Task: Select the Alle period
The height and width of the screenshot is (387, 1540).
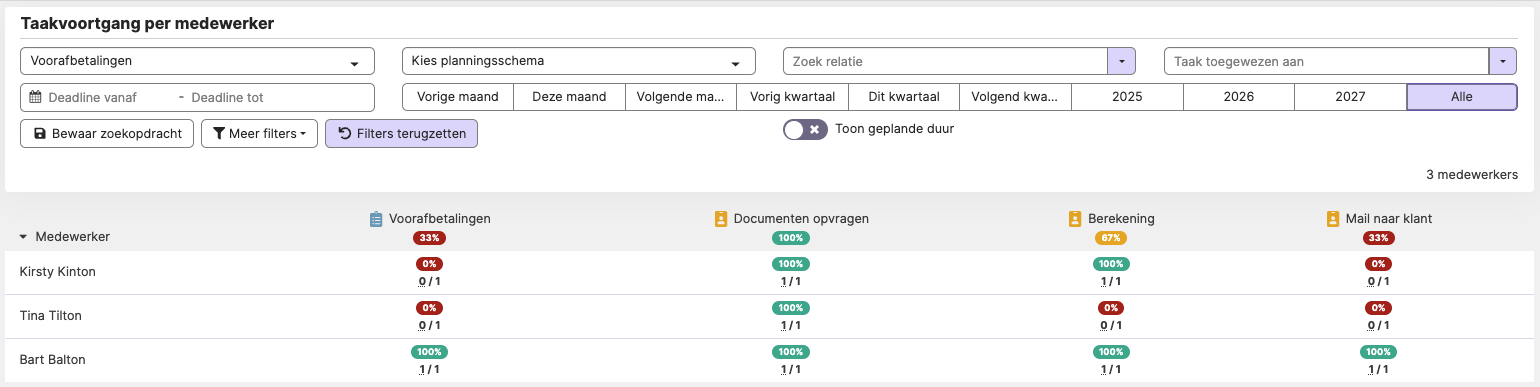Action: [x=1462, y=97]
